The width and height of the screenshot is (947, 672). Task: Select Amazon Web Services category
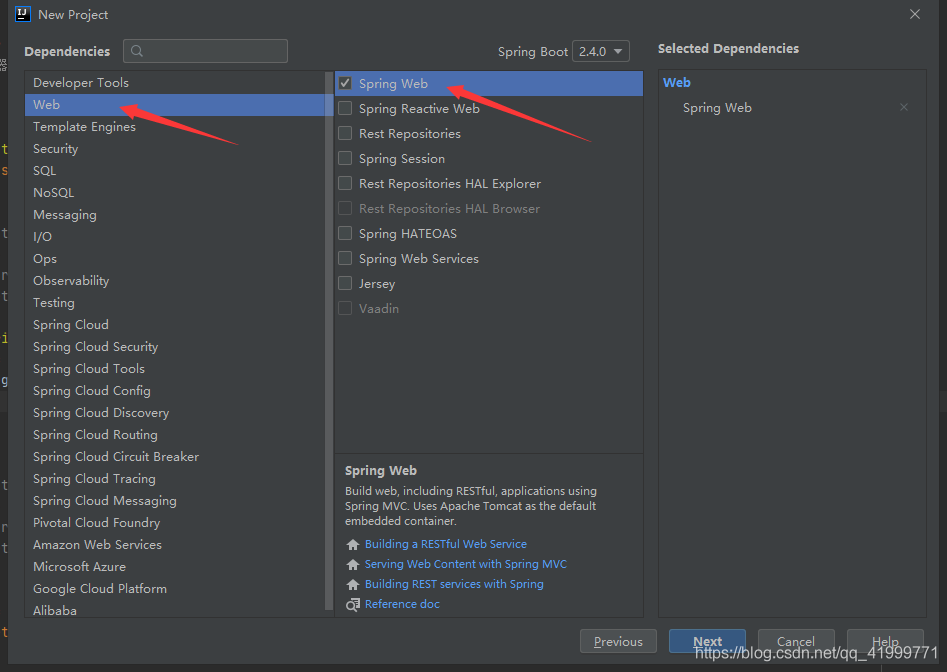click(175, 545)
